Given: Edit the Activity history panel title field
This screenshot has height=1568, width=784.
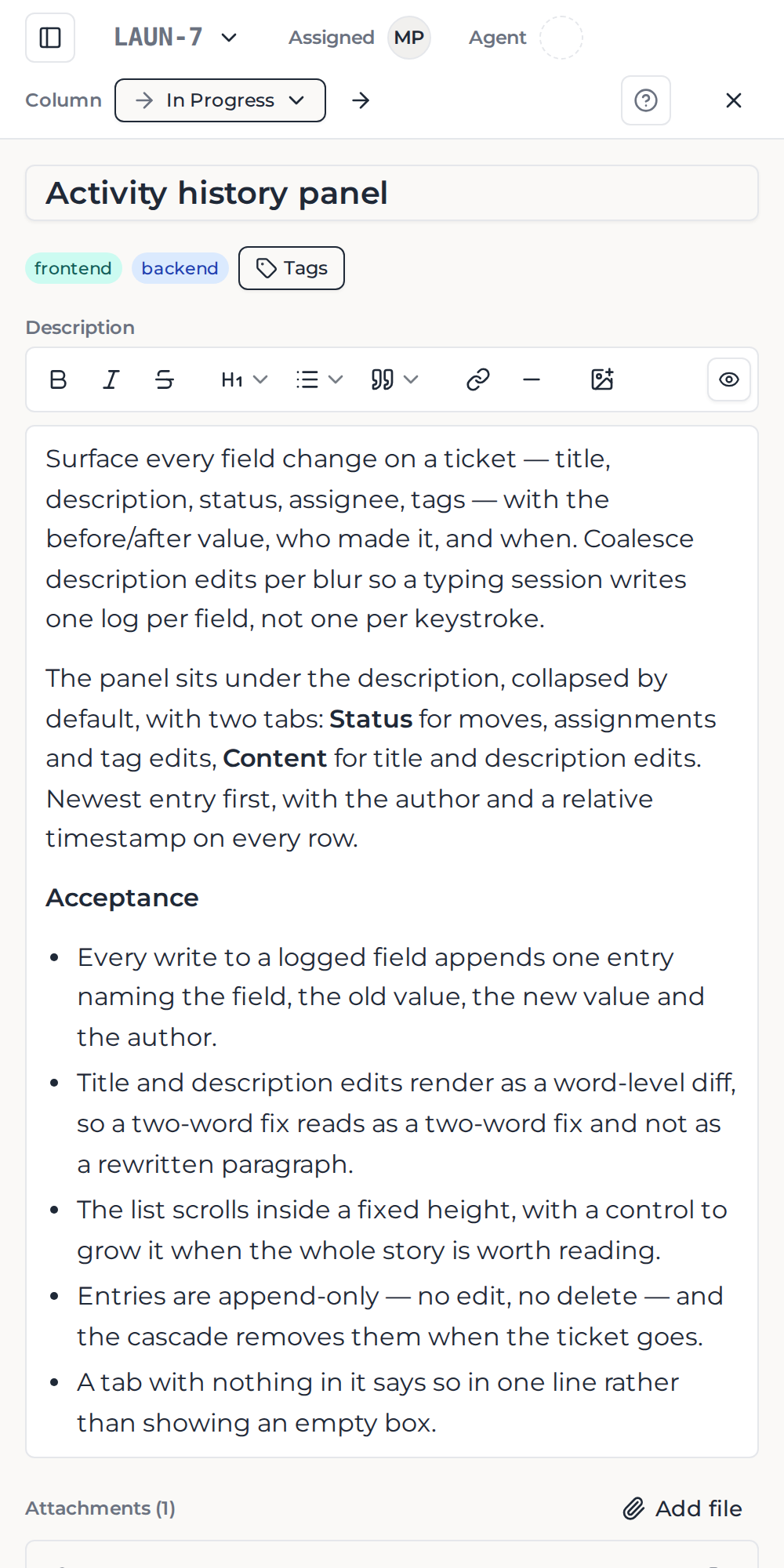Looking at the screenshot, I should 392,193.
